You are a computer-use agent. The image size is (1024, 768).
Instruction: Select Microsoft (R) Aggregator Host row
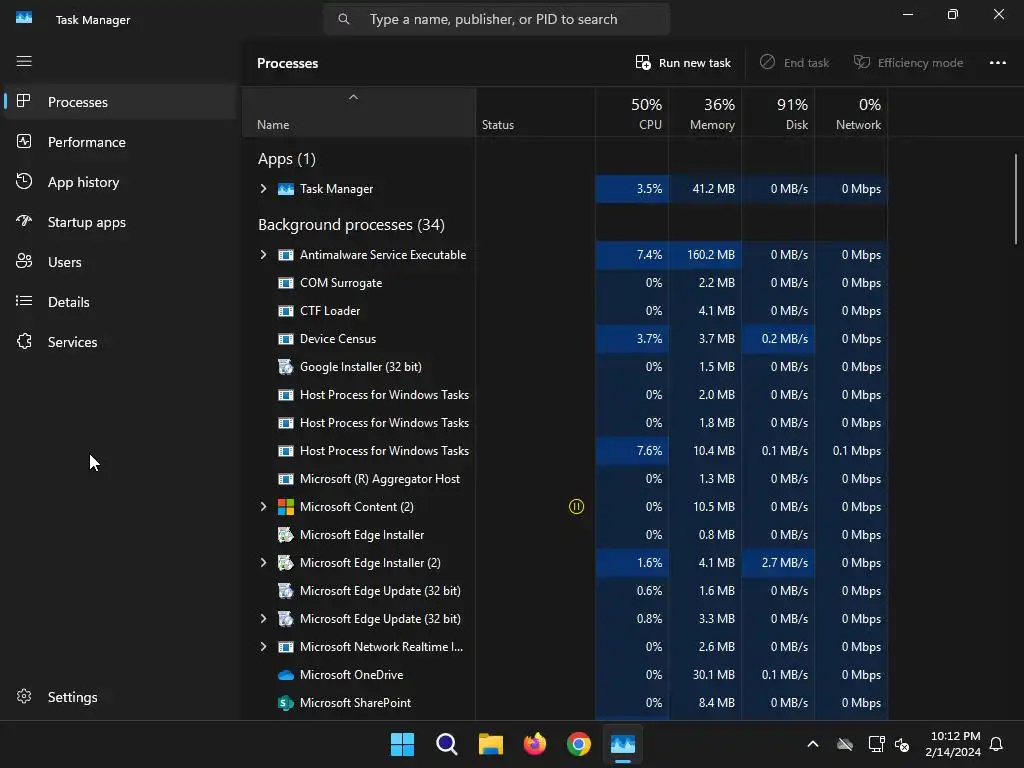[x=565, y=479]
